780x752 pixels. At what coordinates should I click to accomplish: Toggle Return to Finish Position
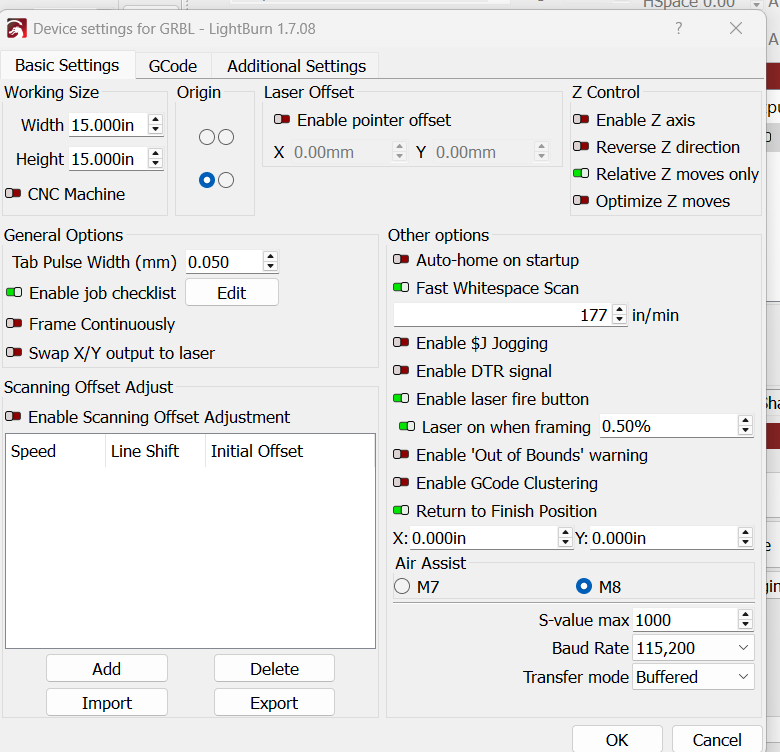401,511
